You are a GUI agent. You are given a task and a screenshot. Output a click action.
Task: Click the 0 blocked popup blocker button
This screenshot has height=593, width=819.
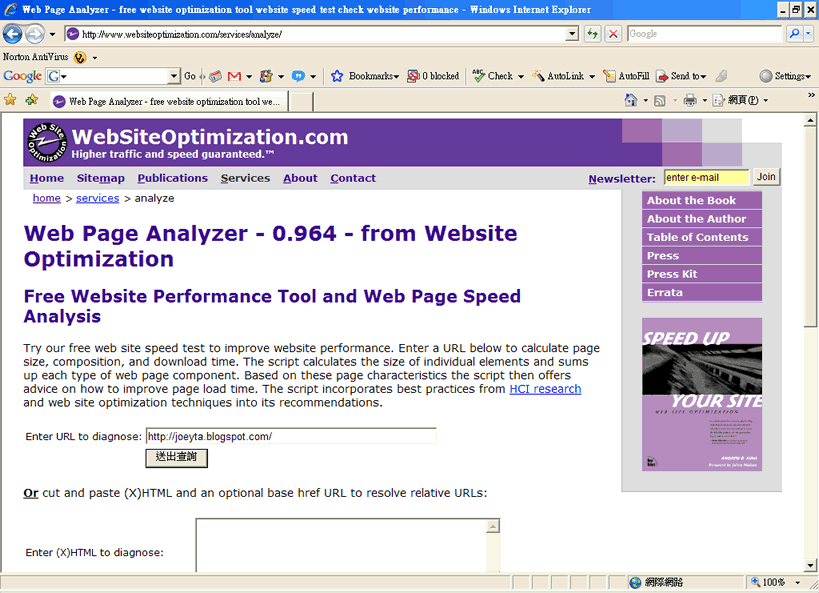[433, 76]
